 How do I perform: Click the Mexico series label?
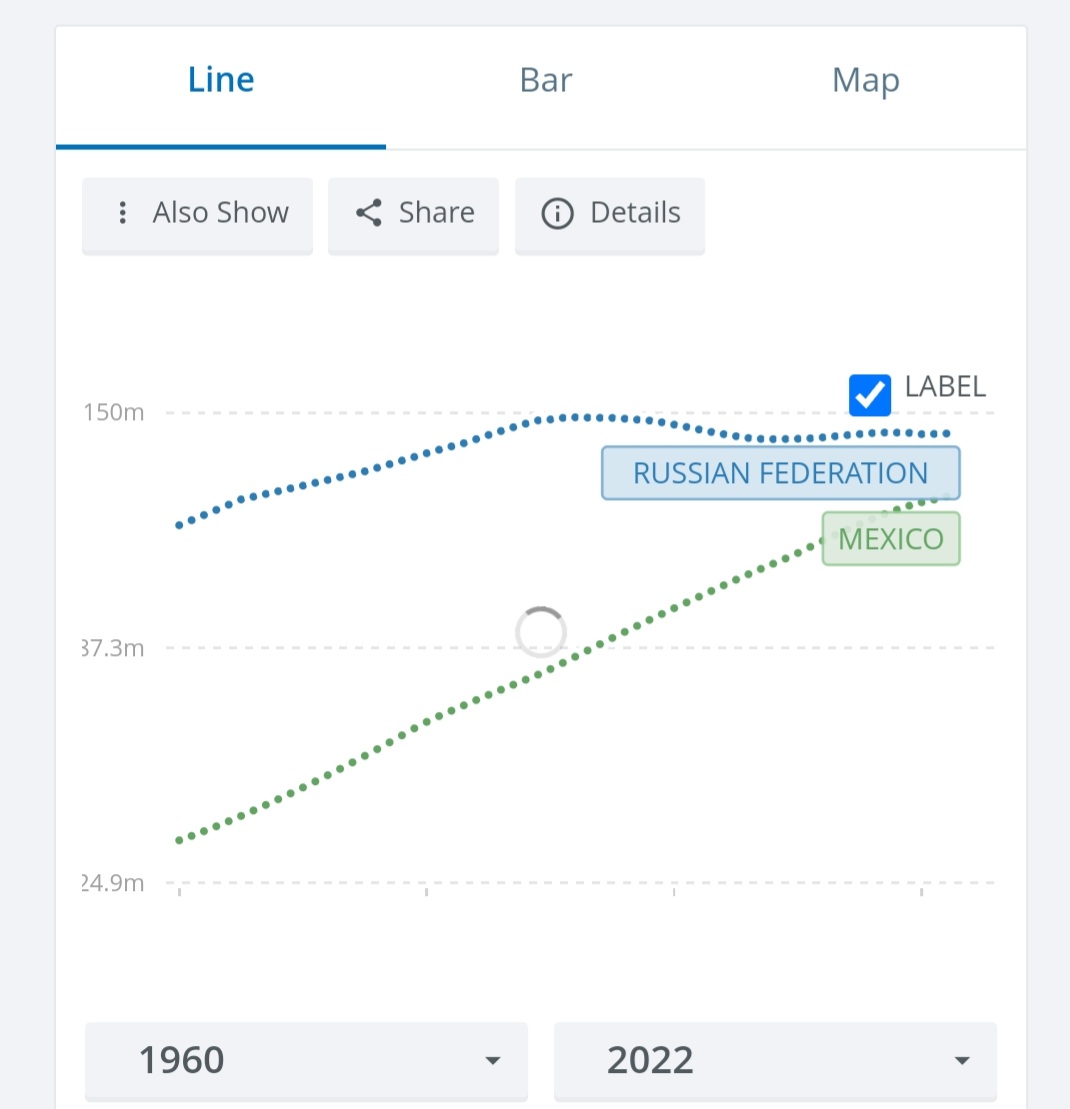[x=891, y=539]
